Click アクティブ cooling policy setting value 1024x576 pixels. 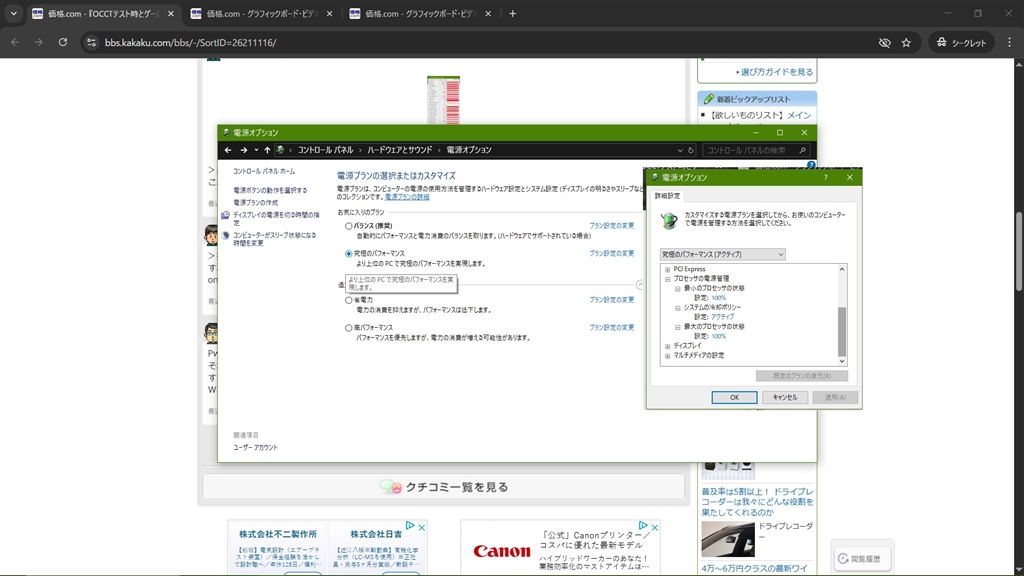[x=722, y=317]
